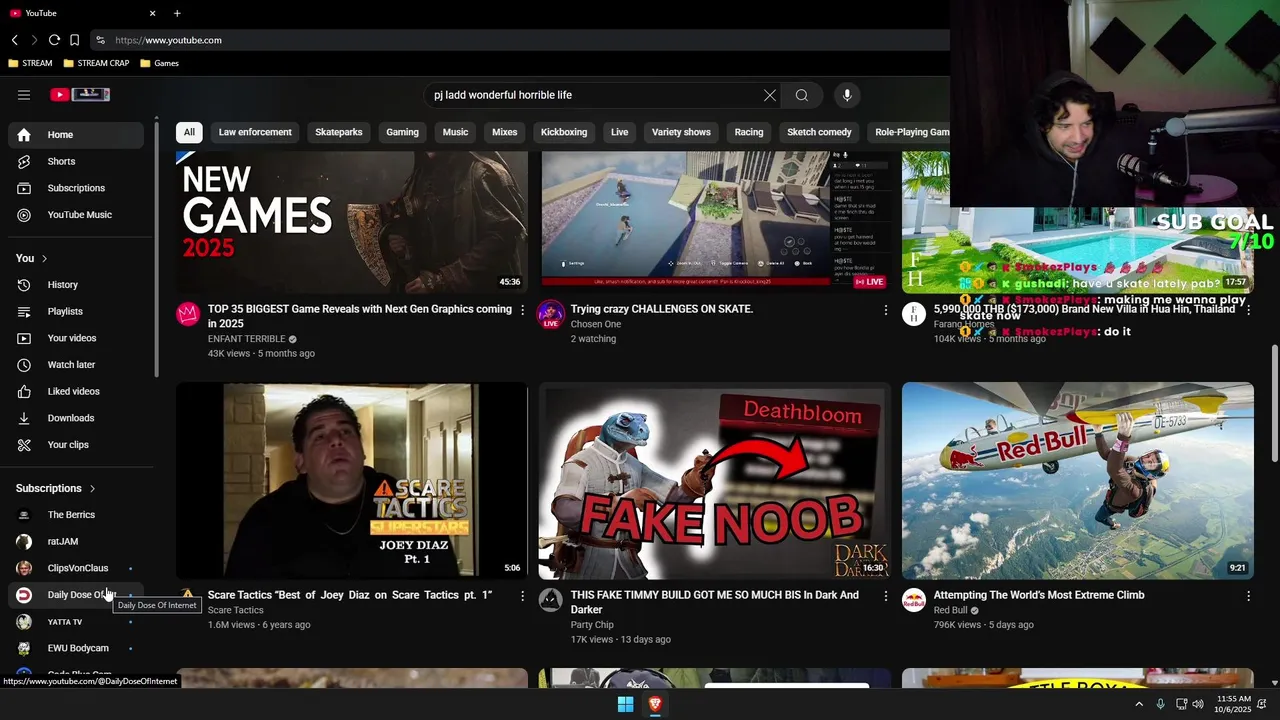This screenshot has width=1280, height=720.
Task: Open The Berrics subscription
Action: coord(76,515)
